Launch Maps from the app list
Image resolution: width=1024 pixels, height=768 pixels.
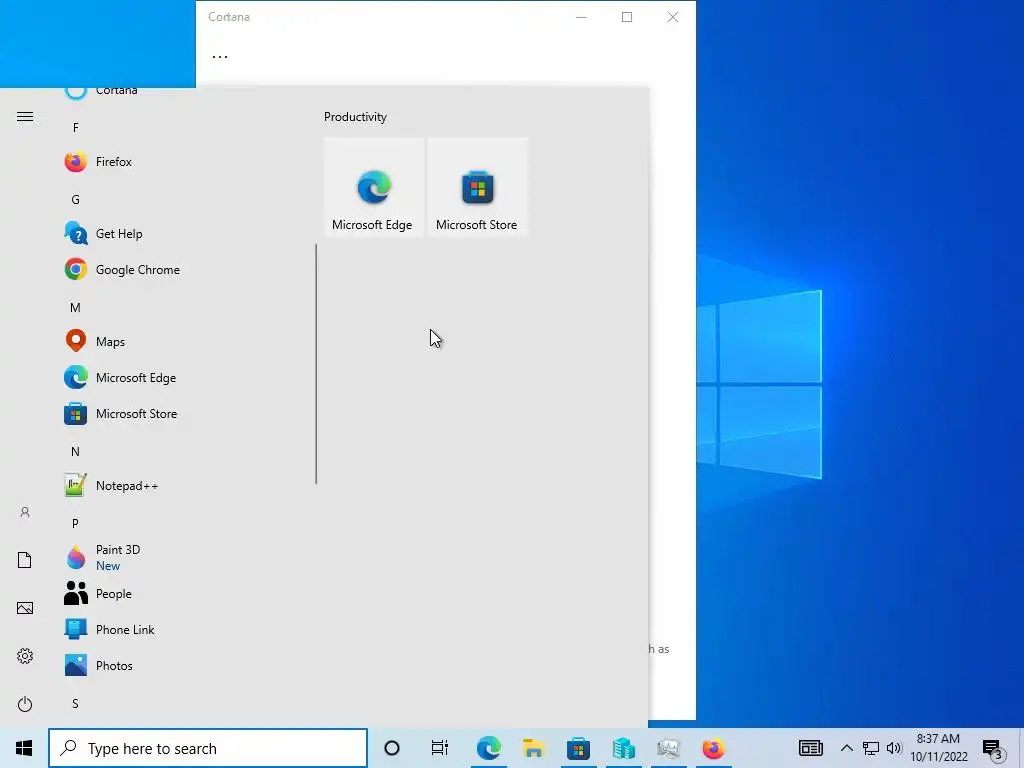click(x=176, y=341)
